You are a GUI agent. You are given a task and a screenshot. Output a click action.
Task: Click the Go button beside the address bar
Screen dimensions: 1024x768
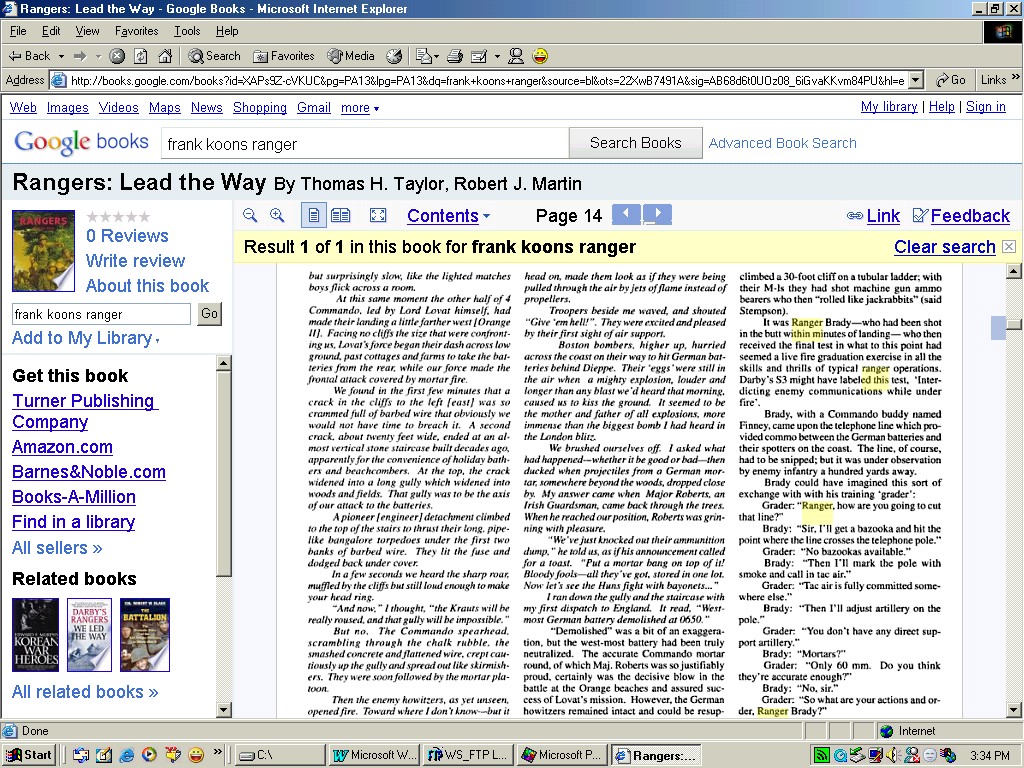951,80
